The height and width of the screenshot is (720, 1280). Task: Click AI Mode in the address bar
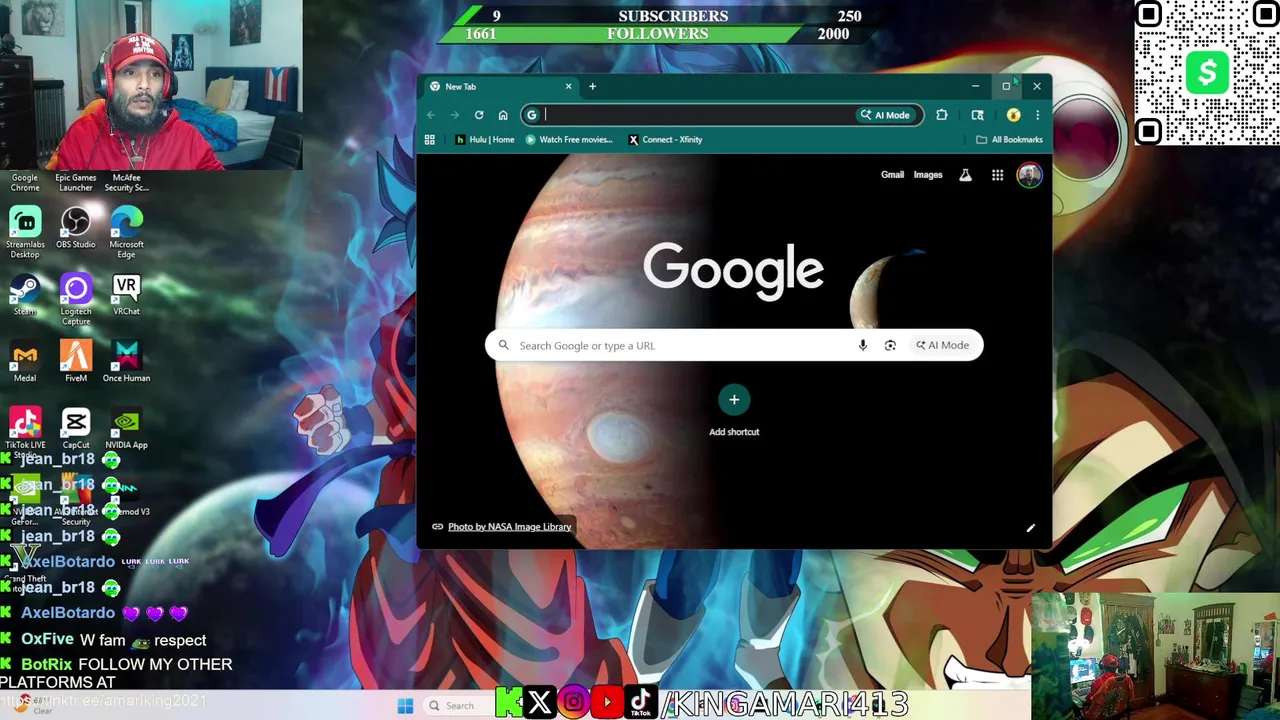click(x=885, y=115)
